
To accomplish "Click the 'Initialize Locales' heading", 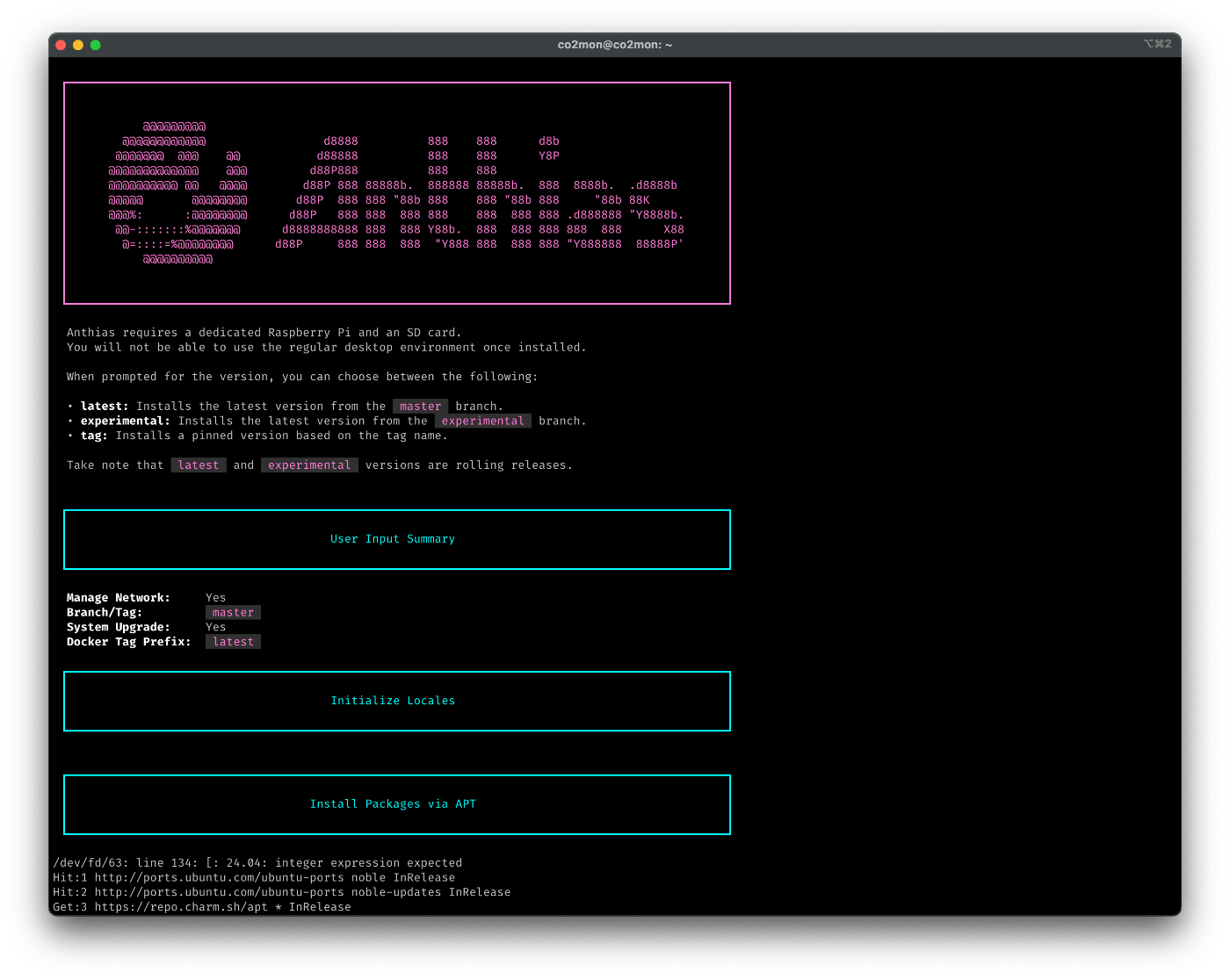I will point(393,701).
